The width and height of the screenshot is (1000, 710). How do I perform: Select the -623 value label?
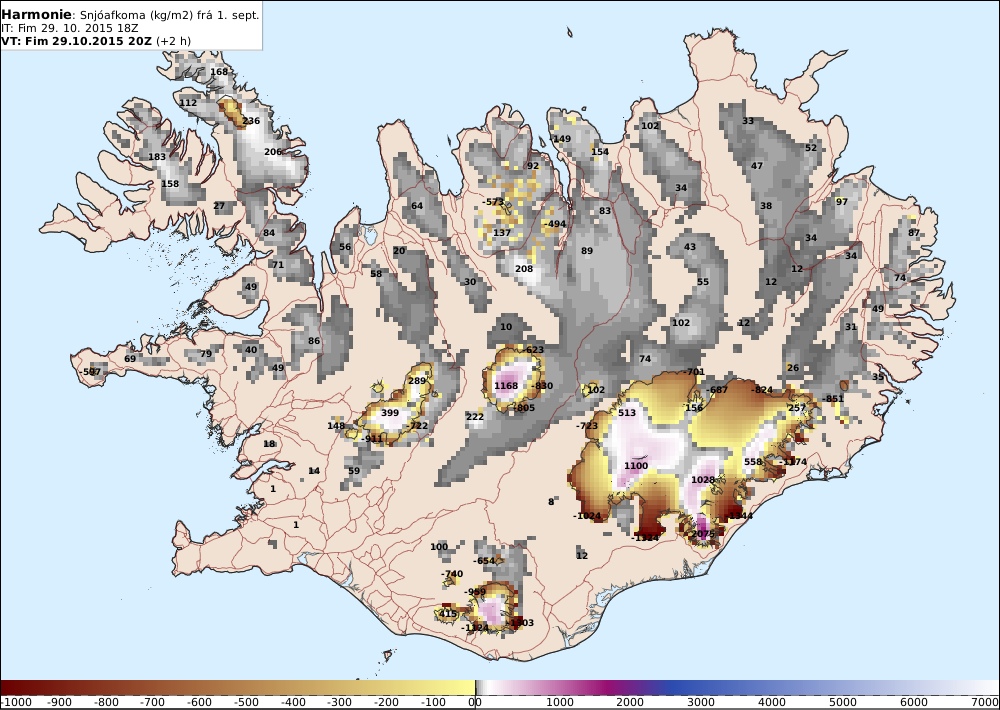point(533,350)
